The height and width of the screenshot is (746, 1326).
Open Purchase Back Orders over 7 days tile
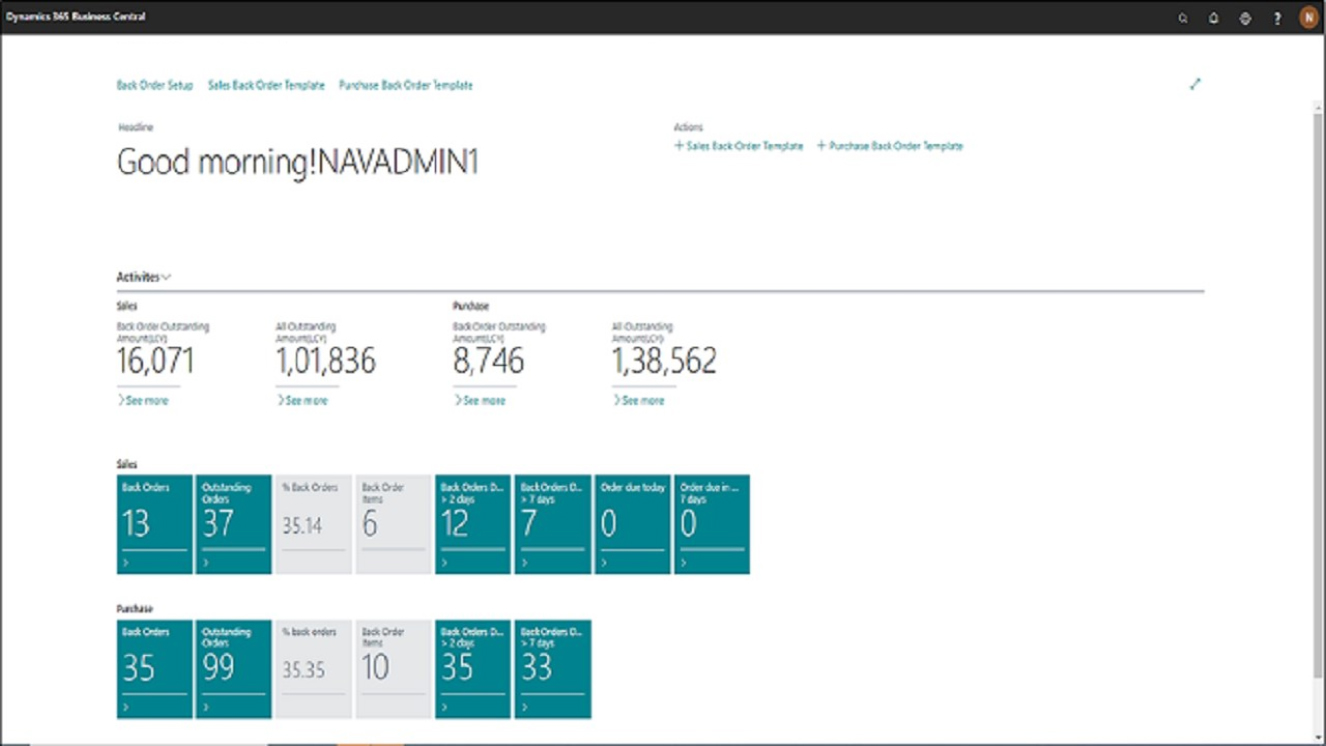point(552,668)
